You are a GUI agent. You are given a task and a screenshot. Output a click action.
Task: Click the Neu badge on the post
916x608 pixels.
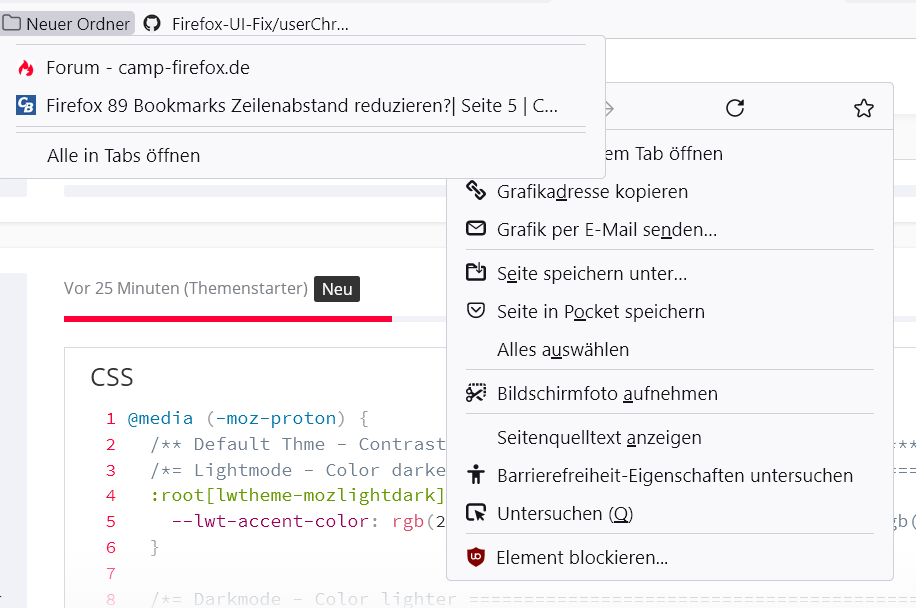tap(337, 289)
